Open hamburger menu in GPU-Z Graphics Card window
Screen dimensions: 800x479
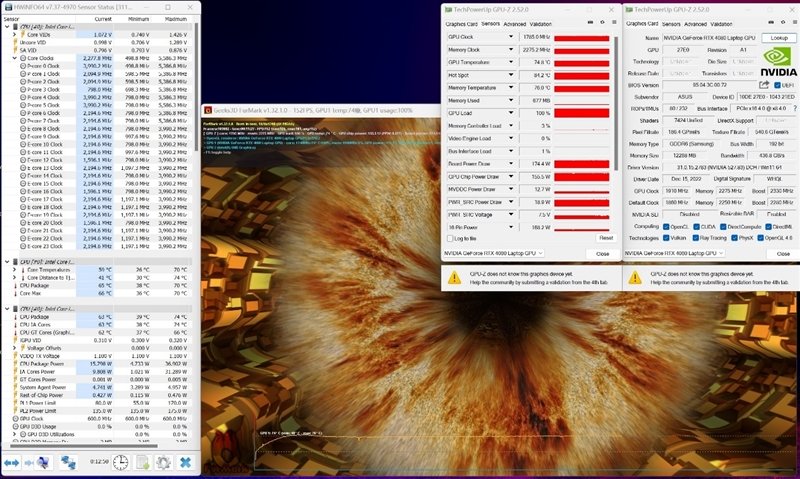pyautogui.click(x=794, y=22)
